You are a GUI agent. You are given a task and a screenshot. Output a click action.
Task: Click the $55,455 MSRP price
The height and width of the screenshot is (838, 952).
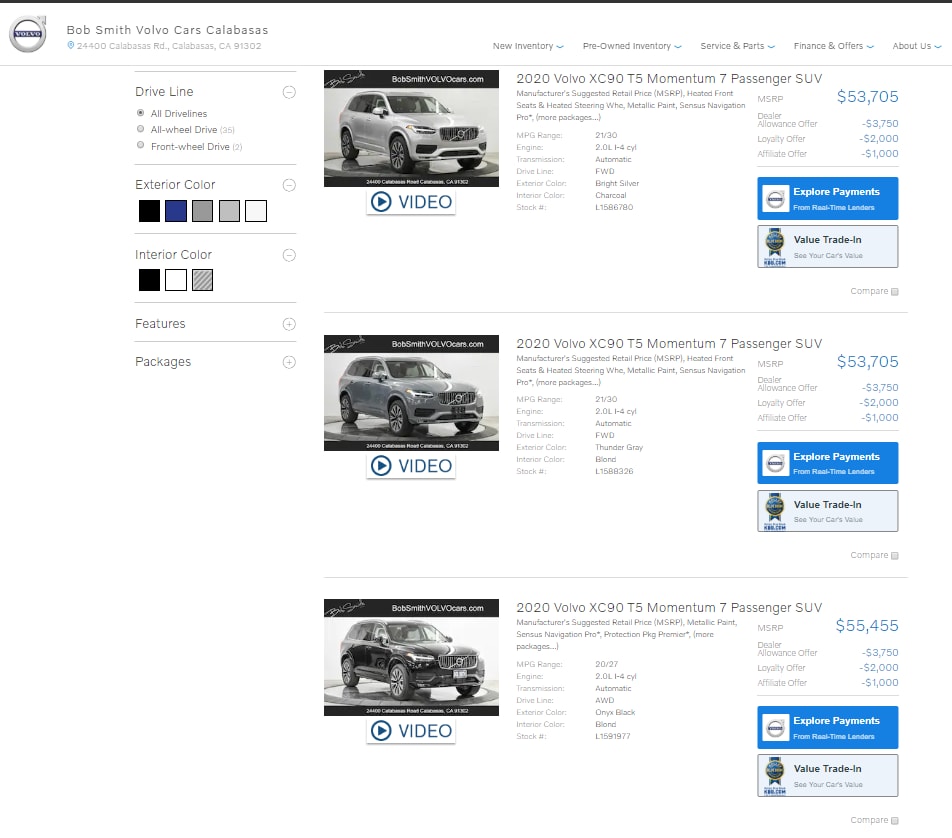click(867, 625)
